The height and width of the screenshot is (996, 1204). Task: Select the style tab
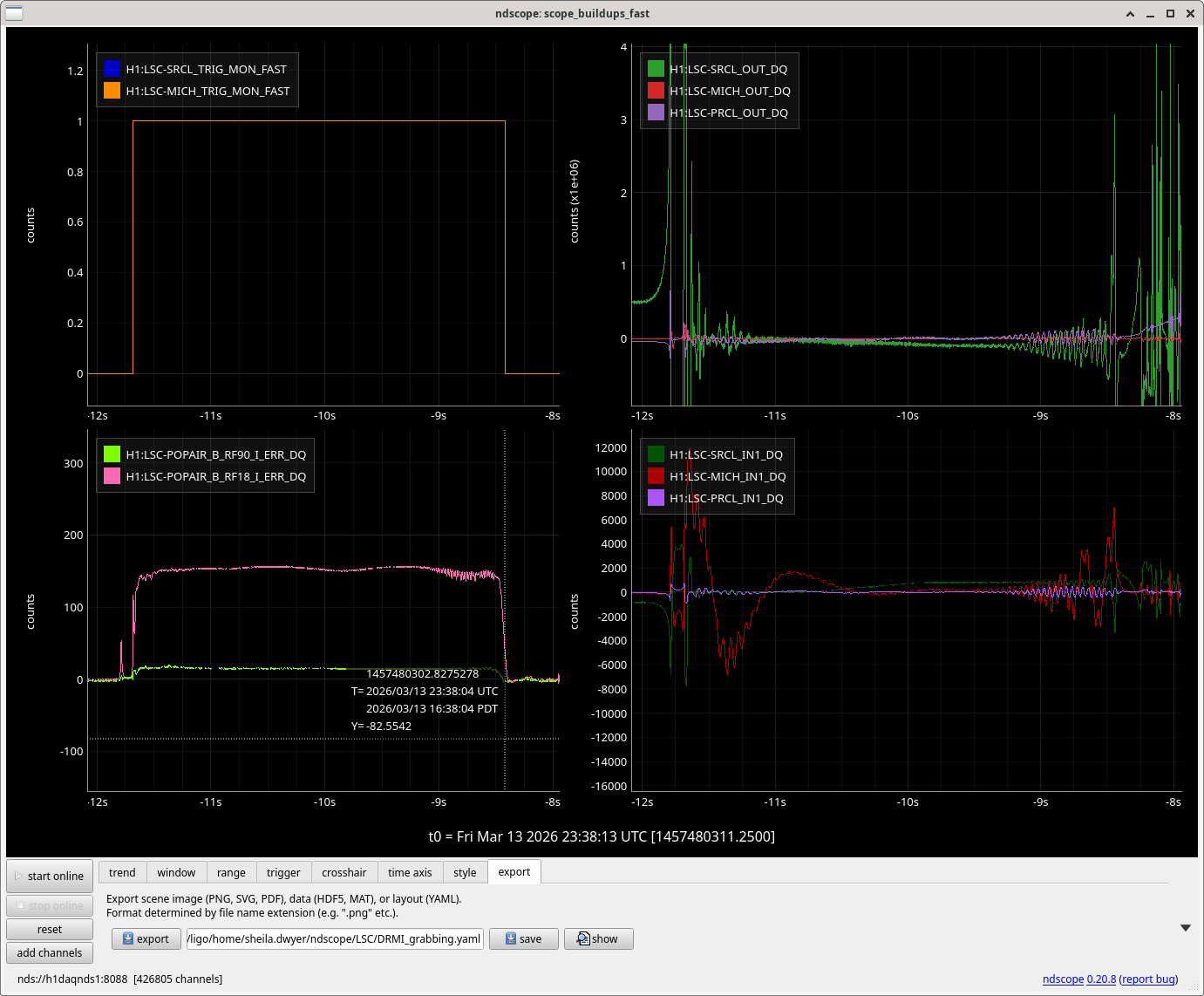click(465, 872)
